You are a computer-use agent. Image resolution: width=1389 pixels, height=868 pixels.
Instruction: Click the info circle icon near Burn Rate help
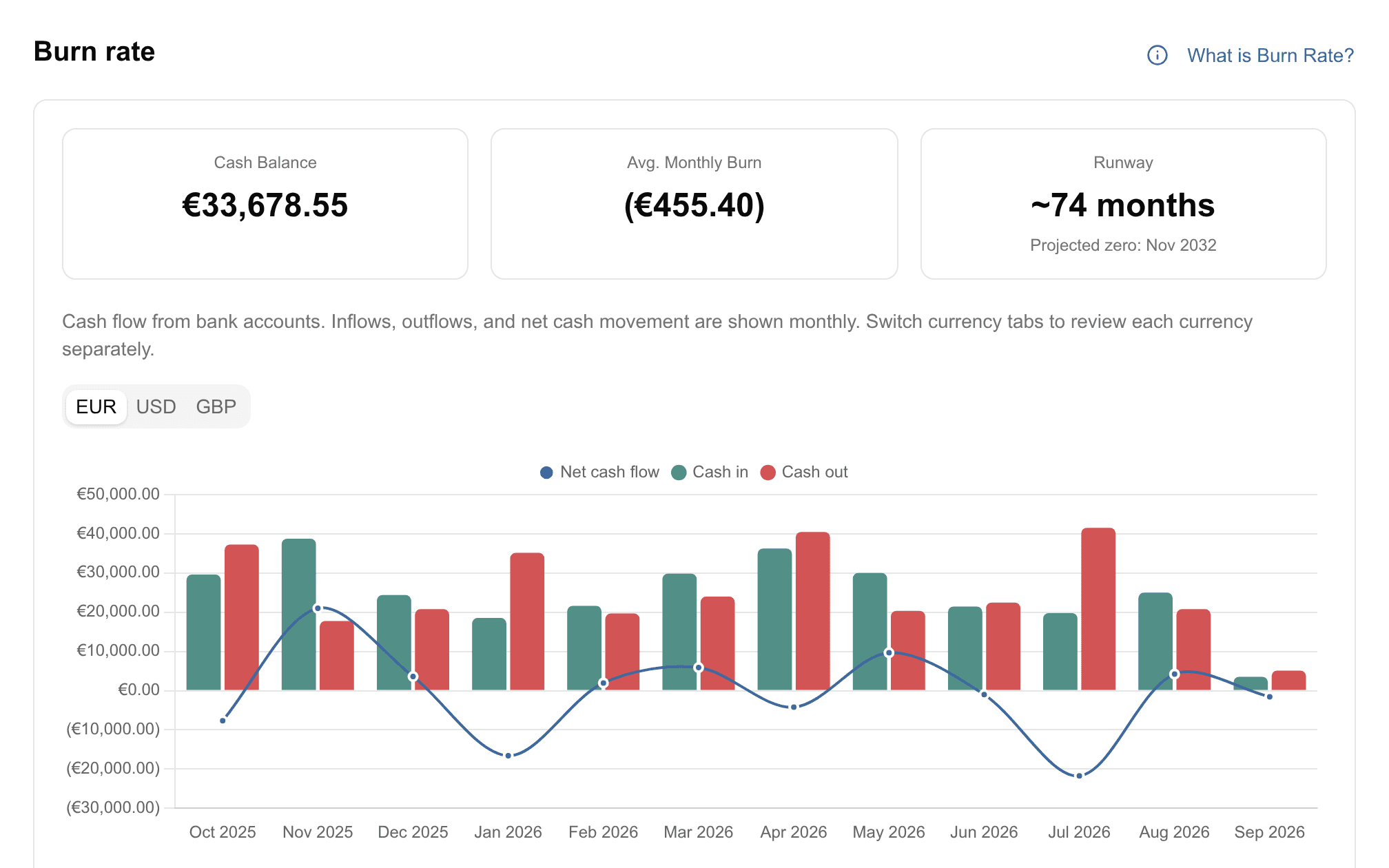(1157, 55)
